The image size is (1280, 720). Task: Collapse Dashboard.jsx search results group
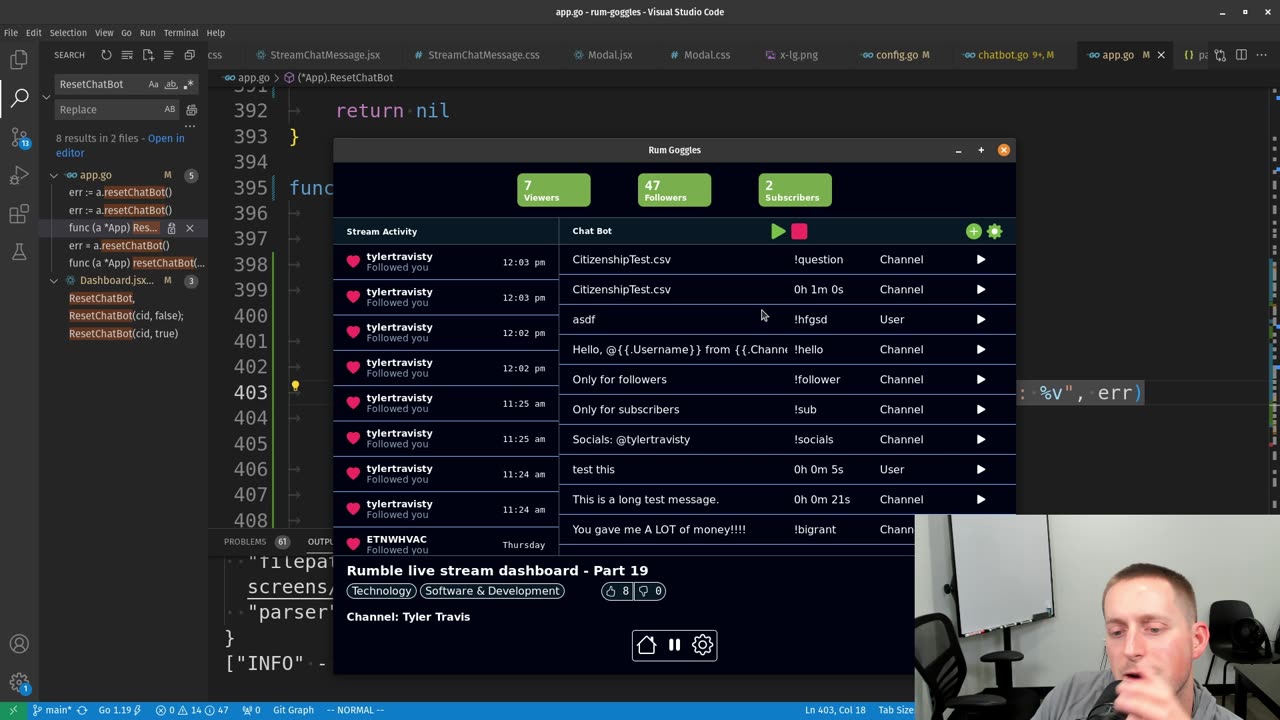click(54, 280)
